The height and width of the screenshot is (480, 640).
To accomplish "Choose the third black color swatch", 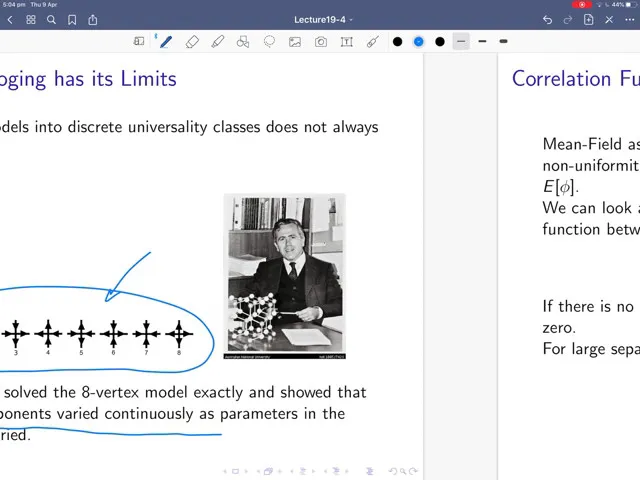I will tap(440, 42).
